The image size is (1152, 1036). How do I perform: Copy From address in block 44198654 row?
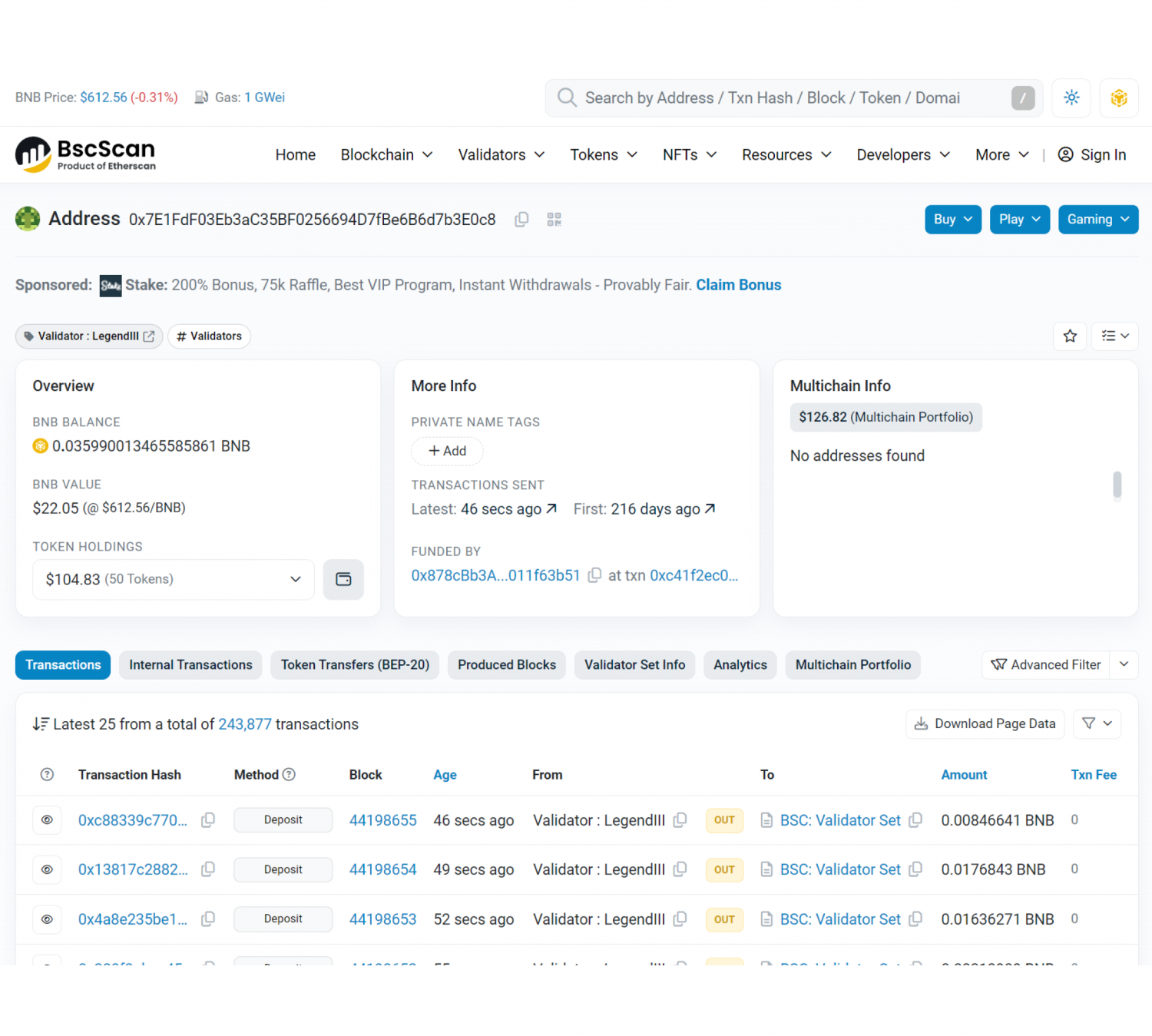pos(680,869)
